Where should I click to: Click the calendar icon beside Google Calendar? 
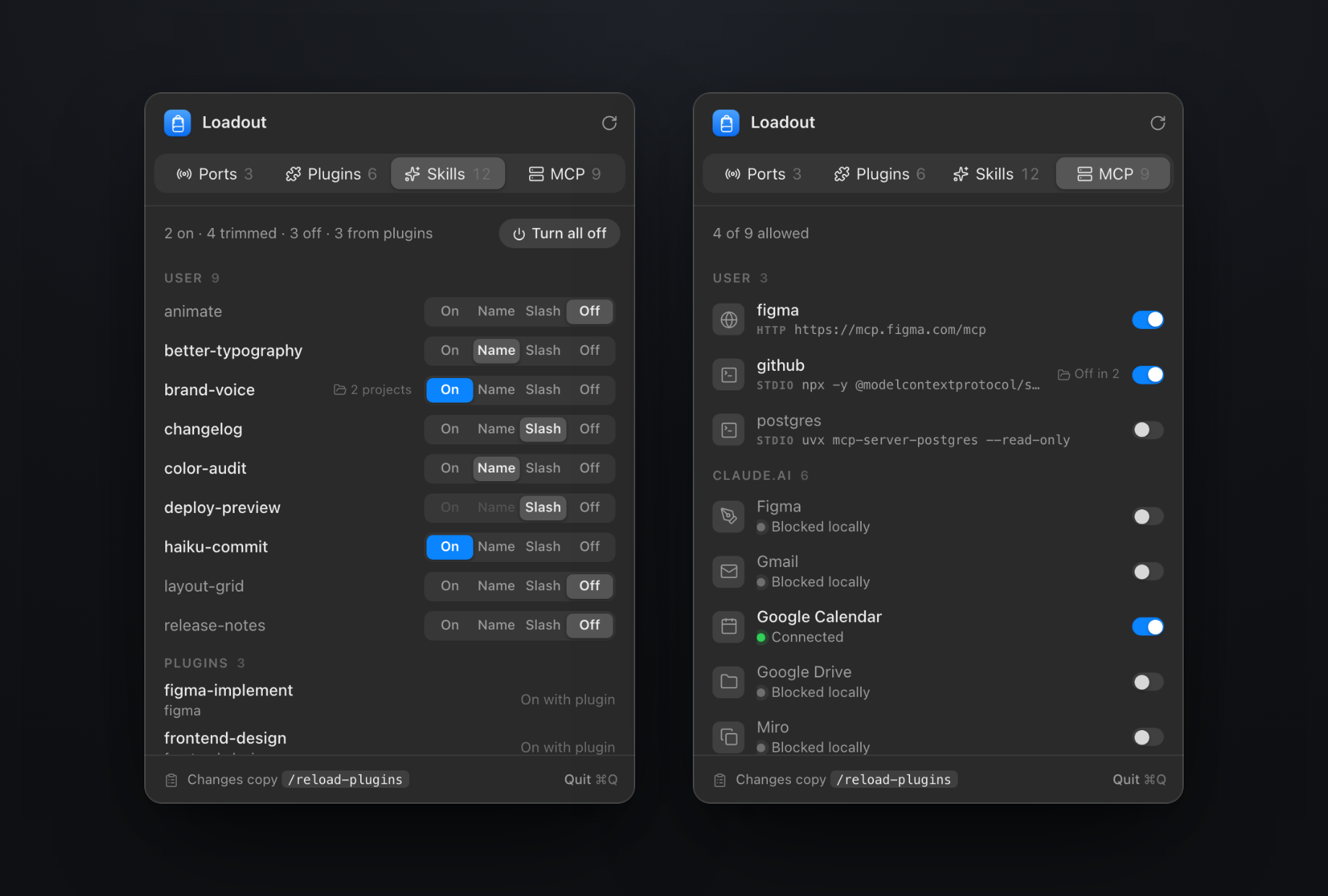pyautogui.click(x=729, y=626)
